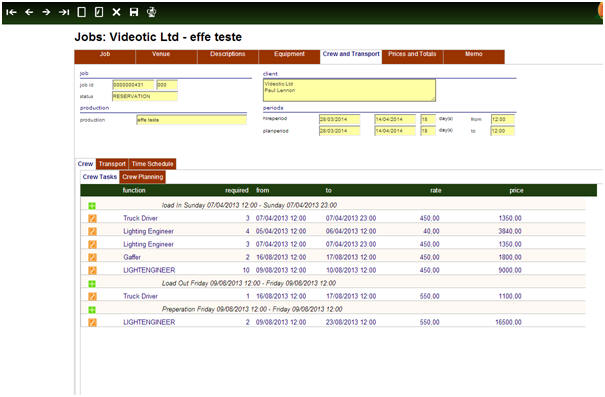The width and height of the screenshot is (605, 397).
Task: Click price value 16500.00
Action: [508, 323]
